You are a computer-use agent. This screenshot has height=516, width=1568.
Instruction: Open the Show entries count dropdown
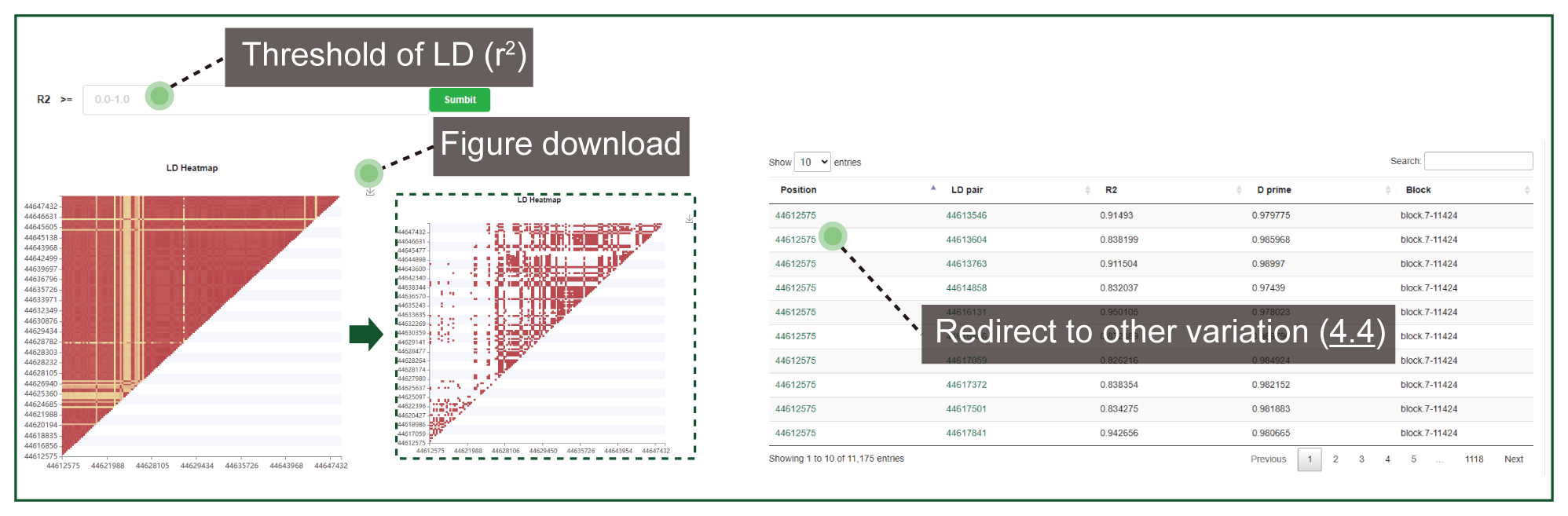click(812, 162)
